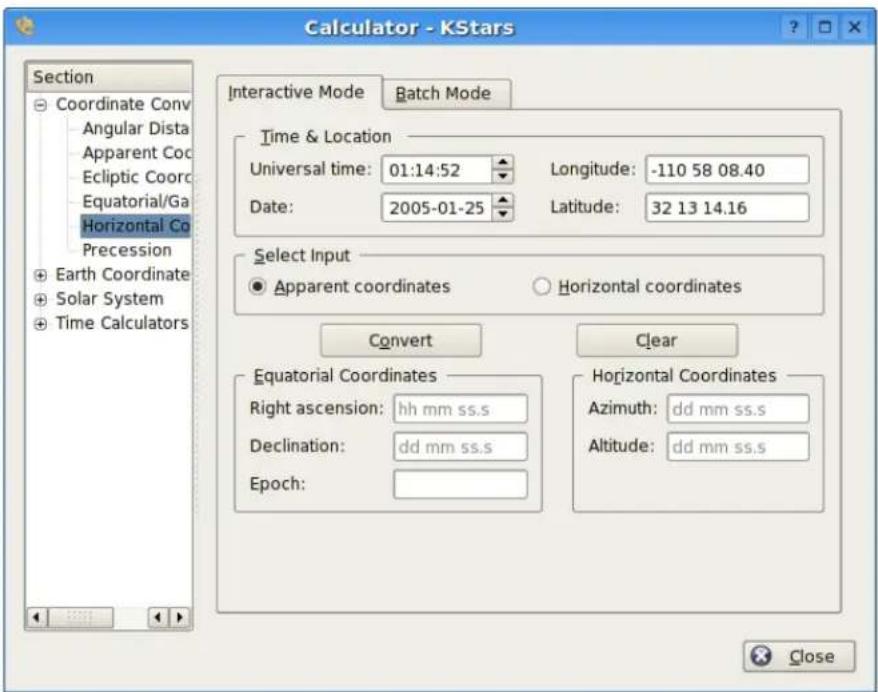Click the Date field
Image resolution: width=878 pixels, height=692 pixels.
(x=437, y=208)
